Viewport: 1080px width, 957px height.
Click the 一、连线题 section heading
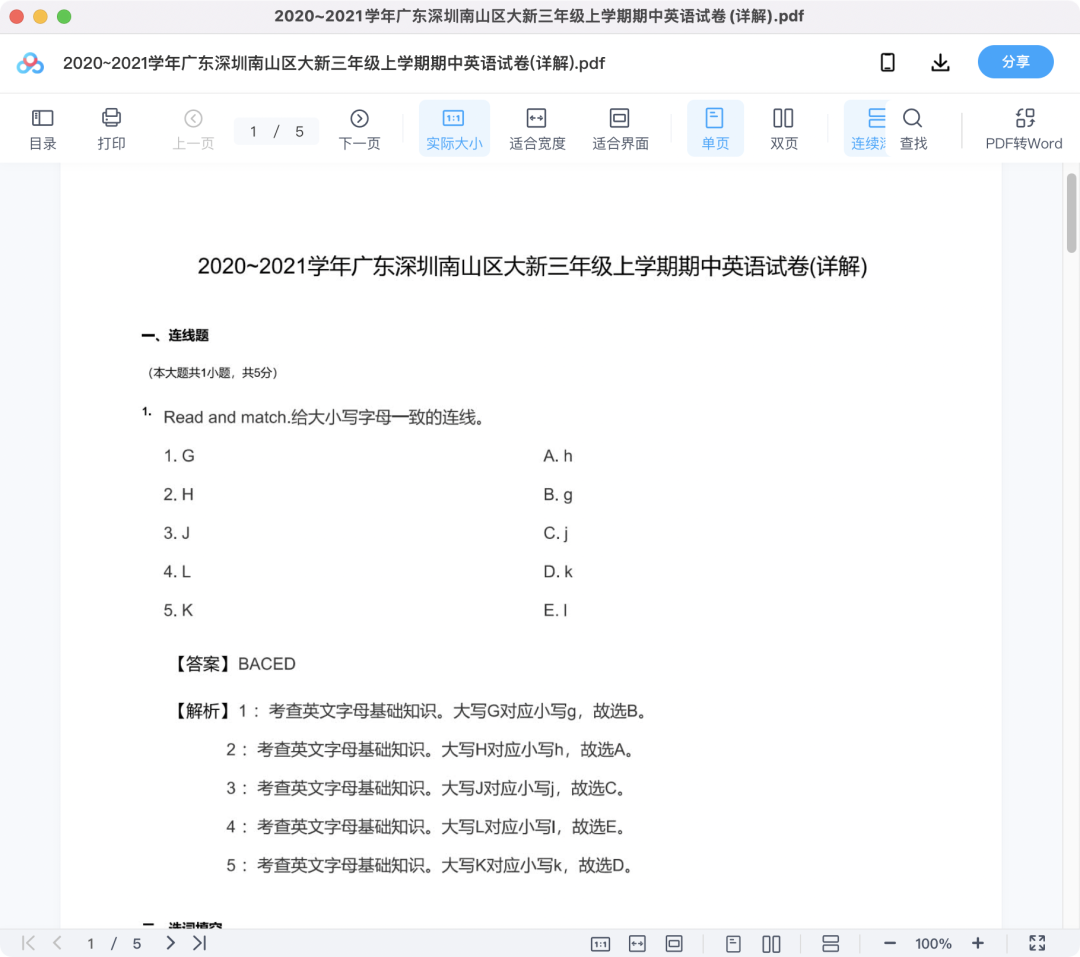(175, 336)
